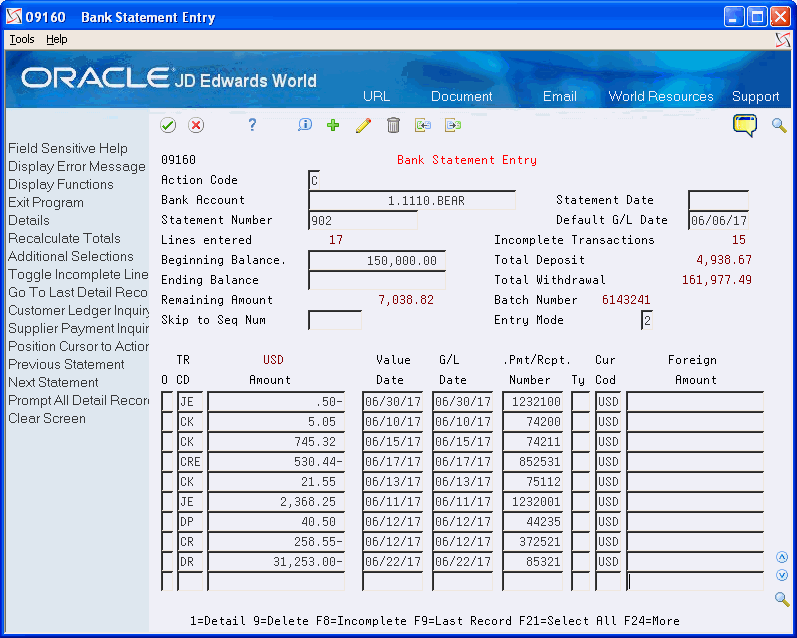Click the scroll up arrow icon

[x=782, y=557]
